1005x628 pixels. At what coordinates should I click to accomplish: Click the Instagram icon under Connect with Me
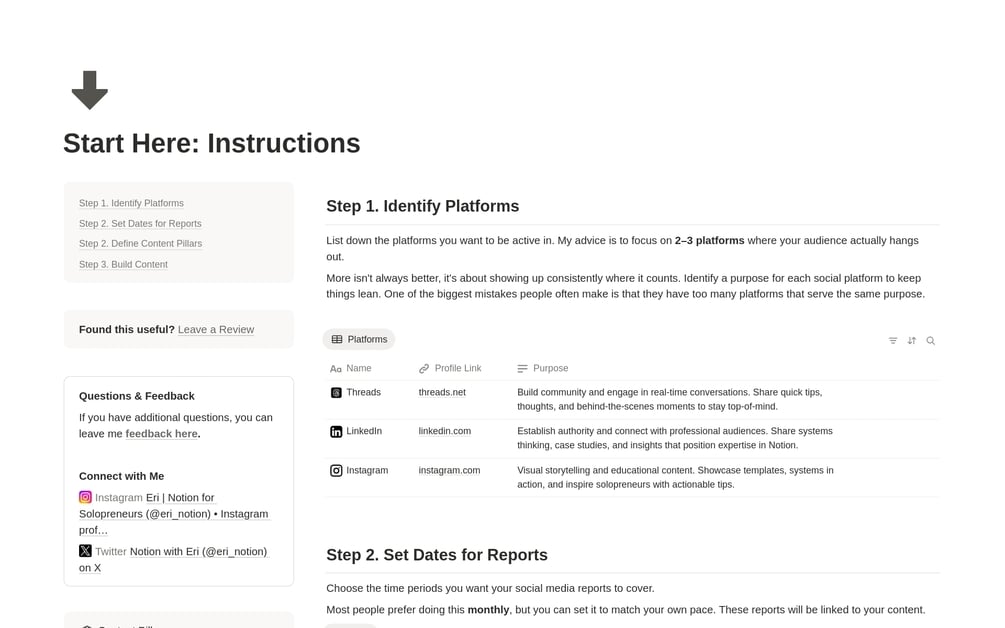pyautogui.click(x=85, y=497)
